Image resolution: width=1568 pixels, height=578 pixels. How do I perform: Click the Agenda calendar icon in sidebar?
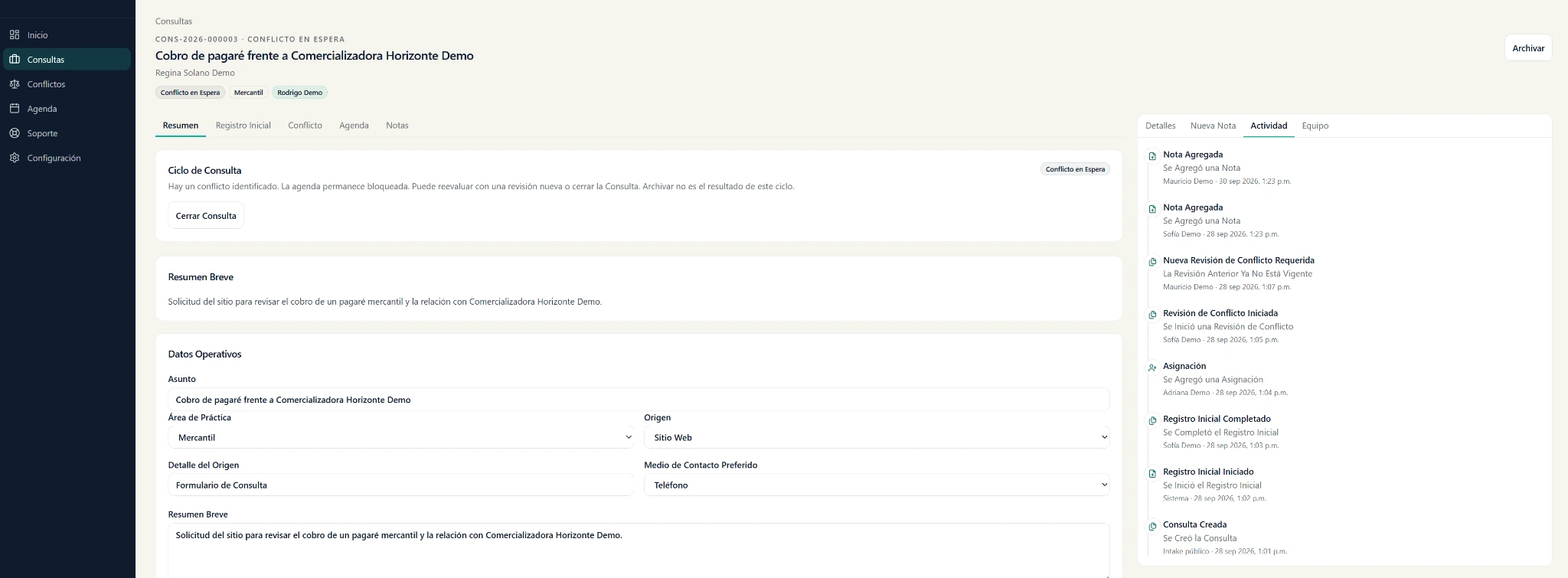pos(15,108)
